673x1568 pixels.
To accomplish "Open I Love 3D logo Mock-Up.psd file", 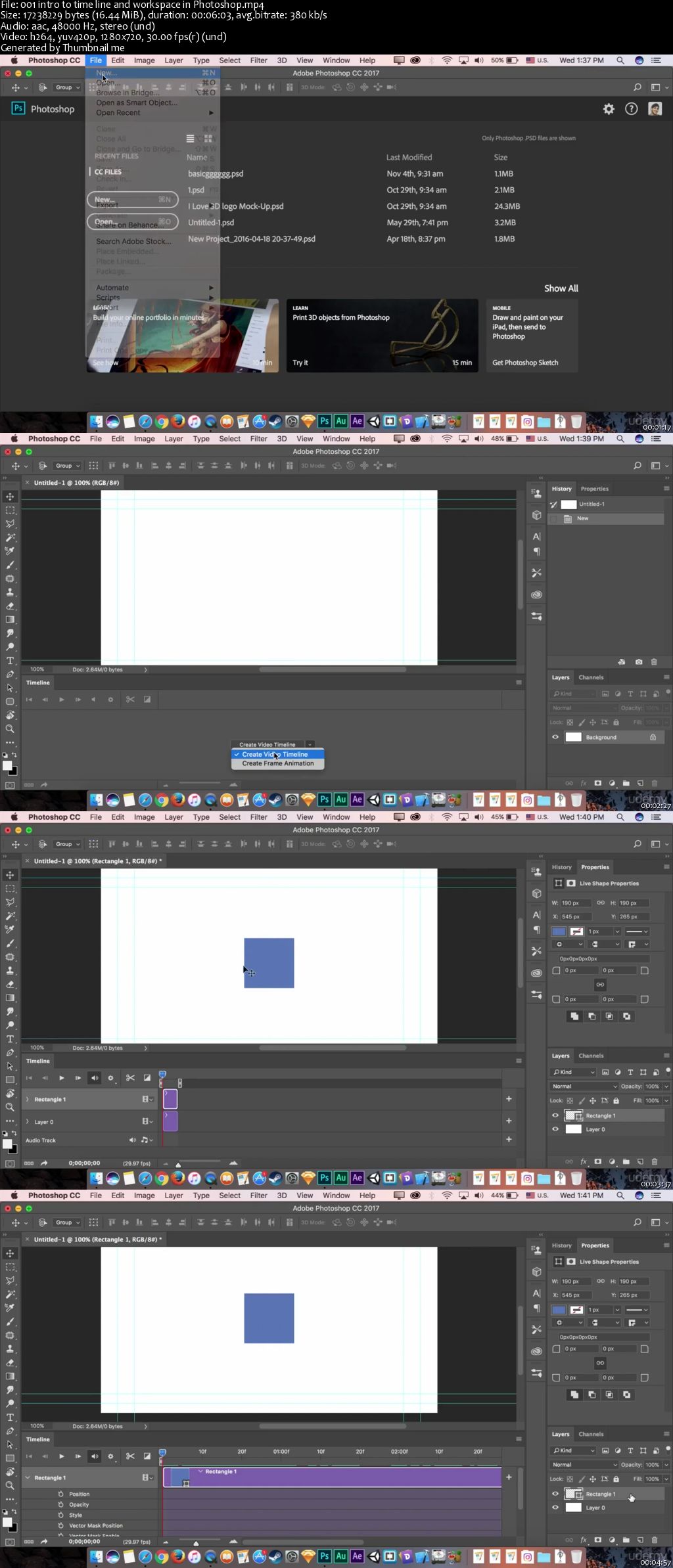I will [x=236, y=206].
